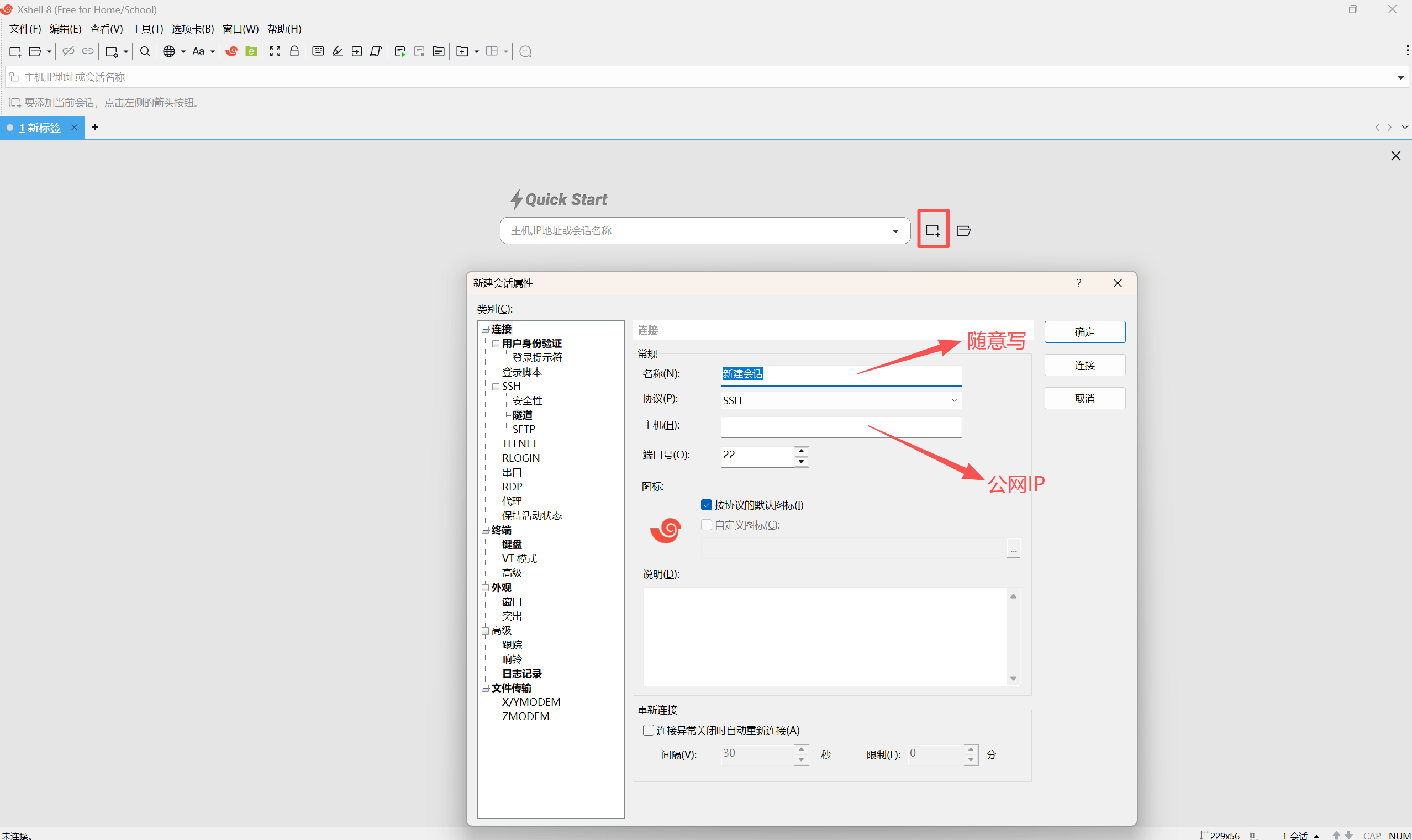Expand the Quick Start host dropdown arrow
Screen dimensions: 1412x840
(x=895, y=231)
